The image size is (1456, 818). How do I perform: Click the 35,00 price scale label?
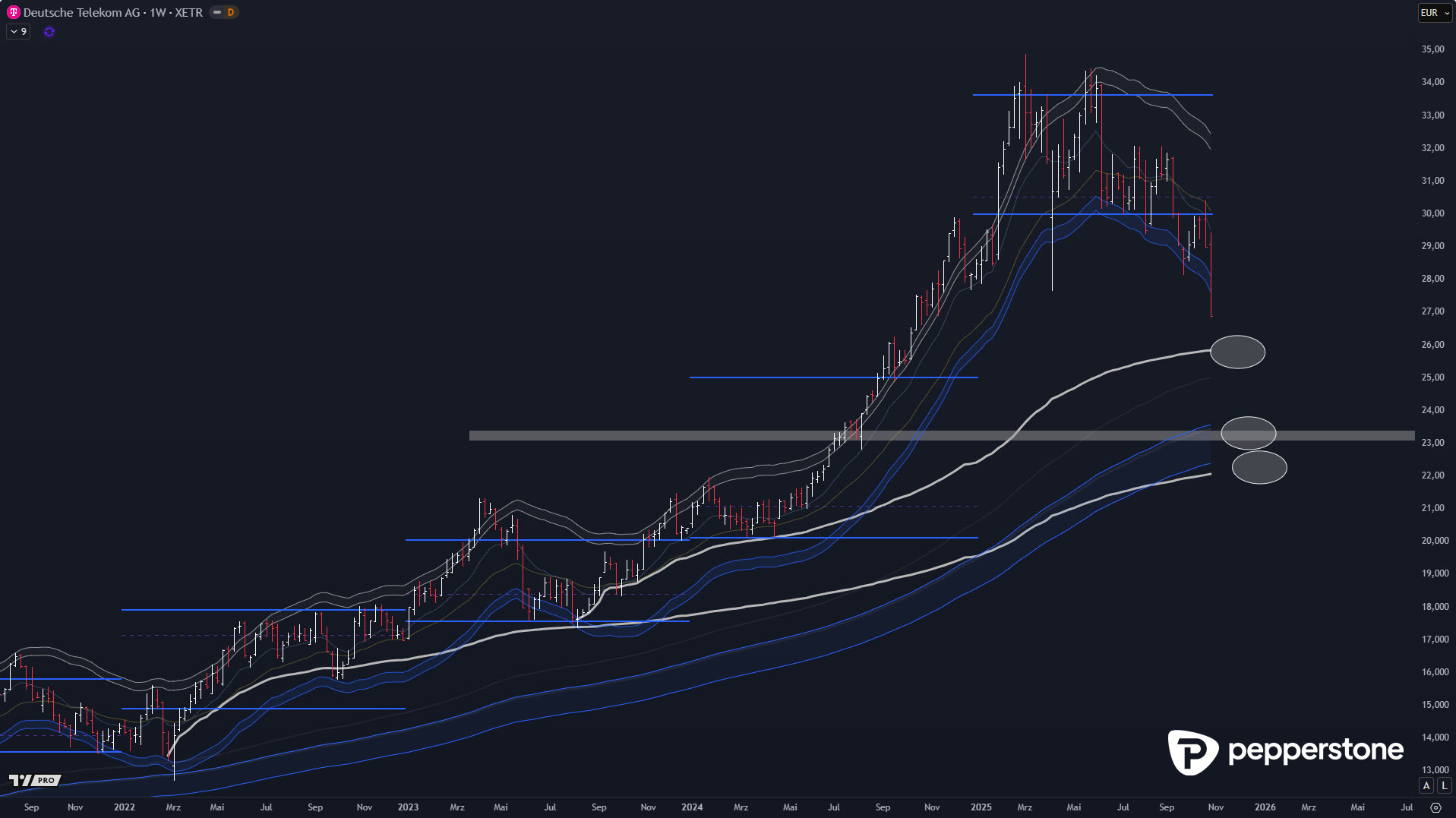[1432, 49]
